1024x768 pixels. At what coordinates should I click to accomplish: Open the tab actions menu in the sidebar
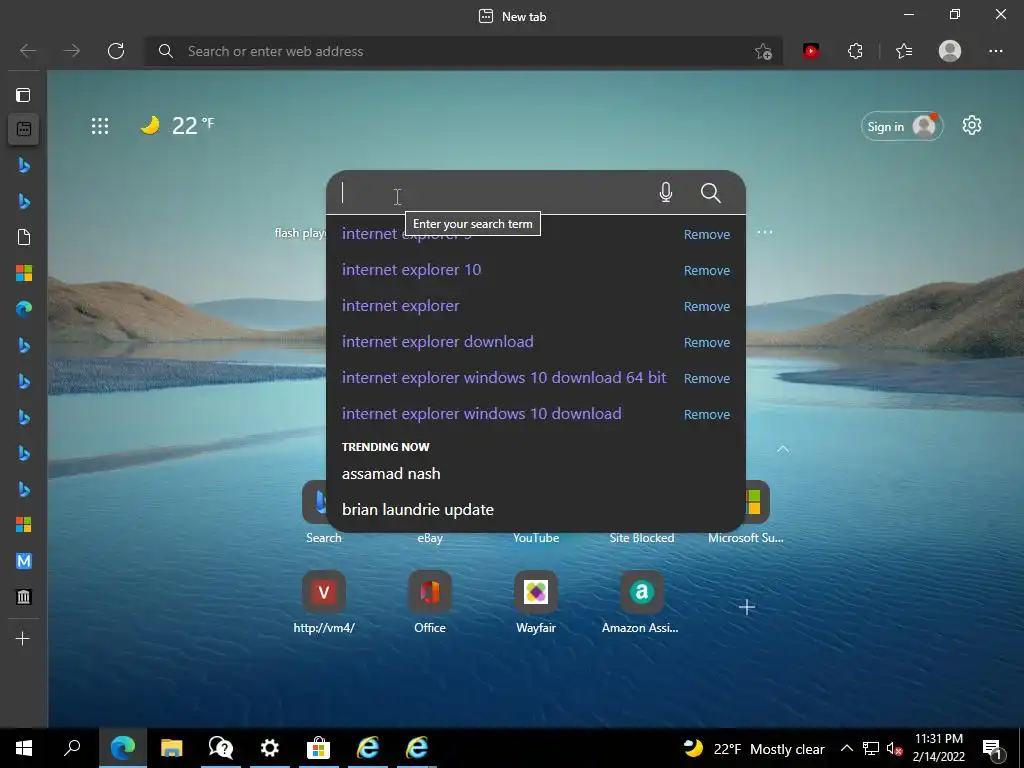24,95
